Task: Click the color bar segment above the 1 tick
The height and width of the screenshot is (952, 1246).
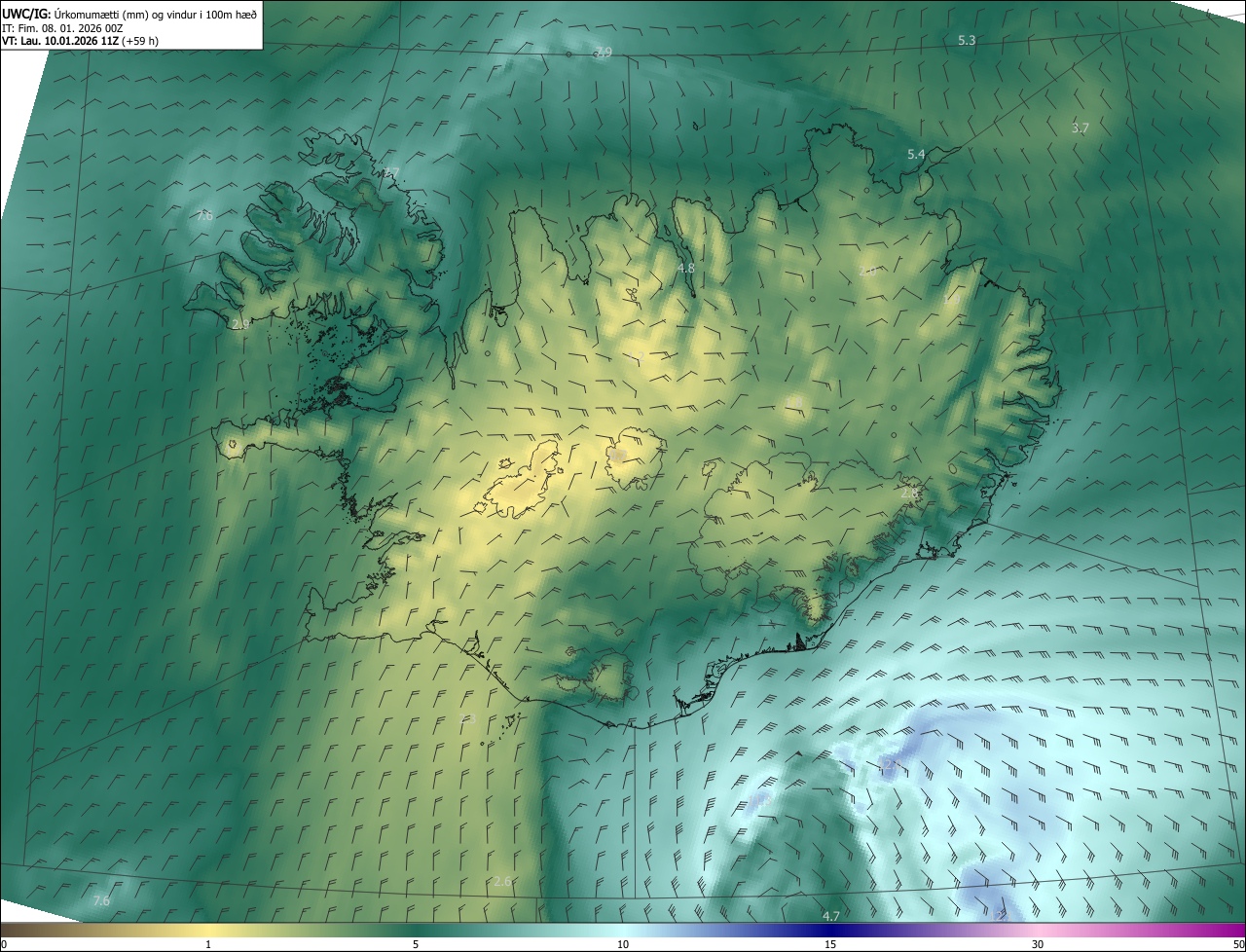Action: [x=208, y=930]
